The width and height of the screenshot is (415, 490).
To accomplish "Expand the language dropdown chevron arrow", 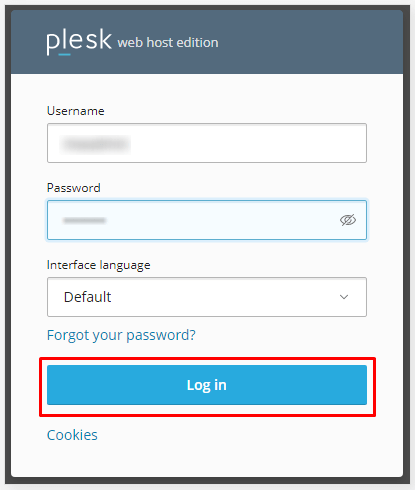I will [x=344, y=297].
